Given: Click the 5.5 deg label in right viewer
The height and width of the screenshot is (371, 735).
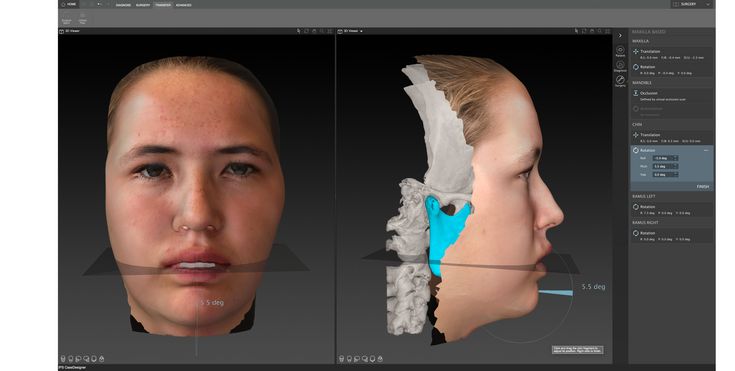Looking at the screenshot, I should coord(593,287).
